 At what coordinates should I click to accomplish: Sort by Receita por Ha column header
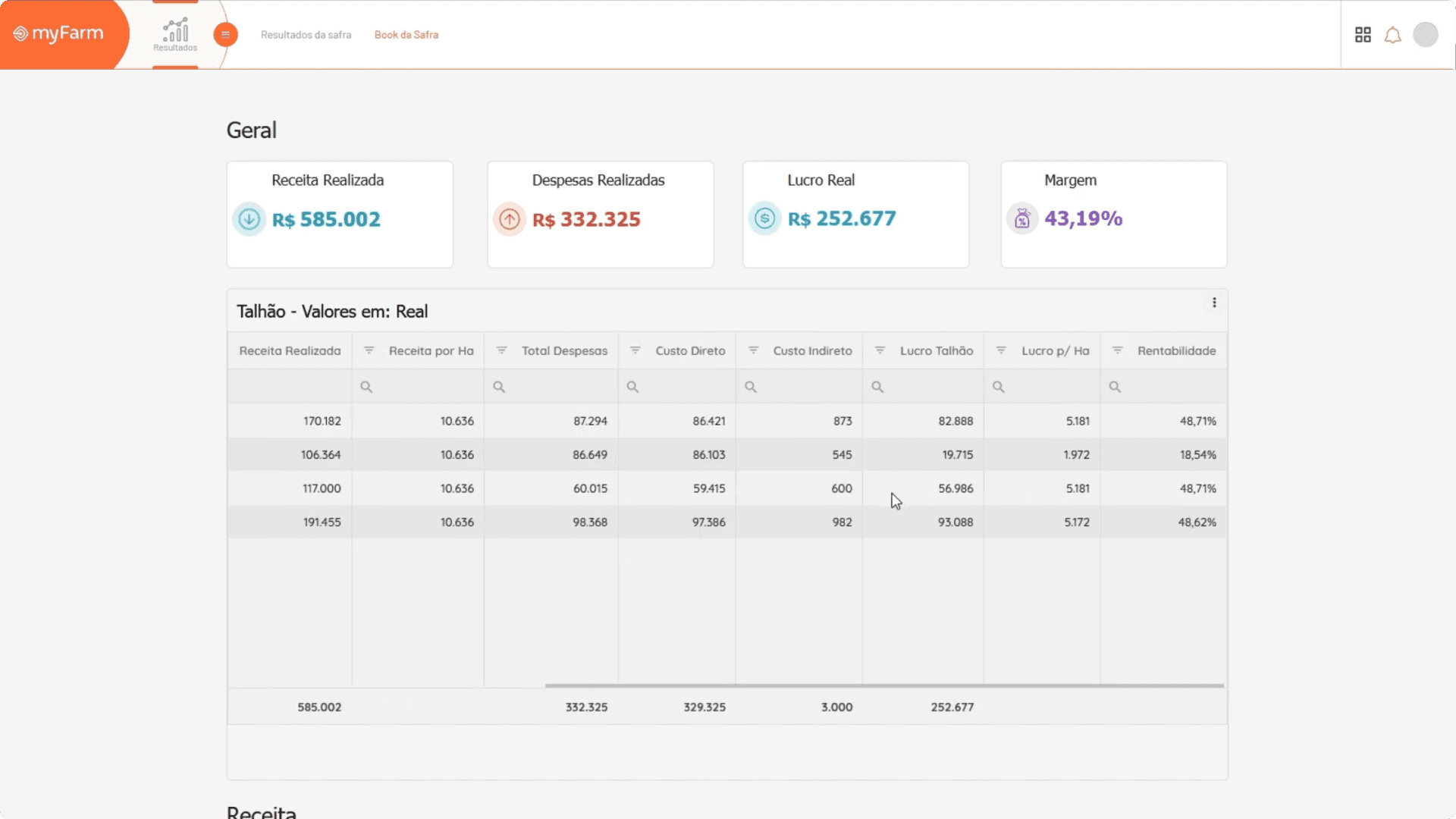tap(431, 351)
